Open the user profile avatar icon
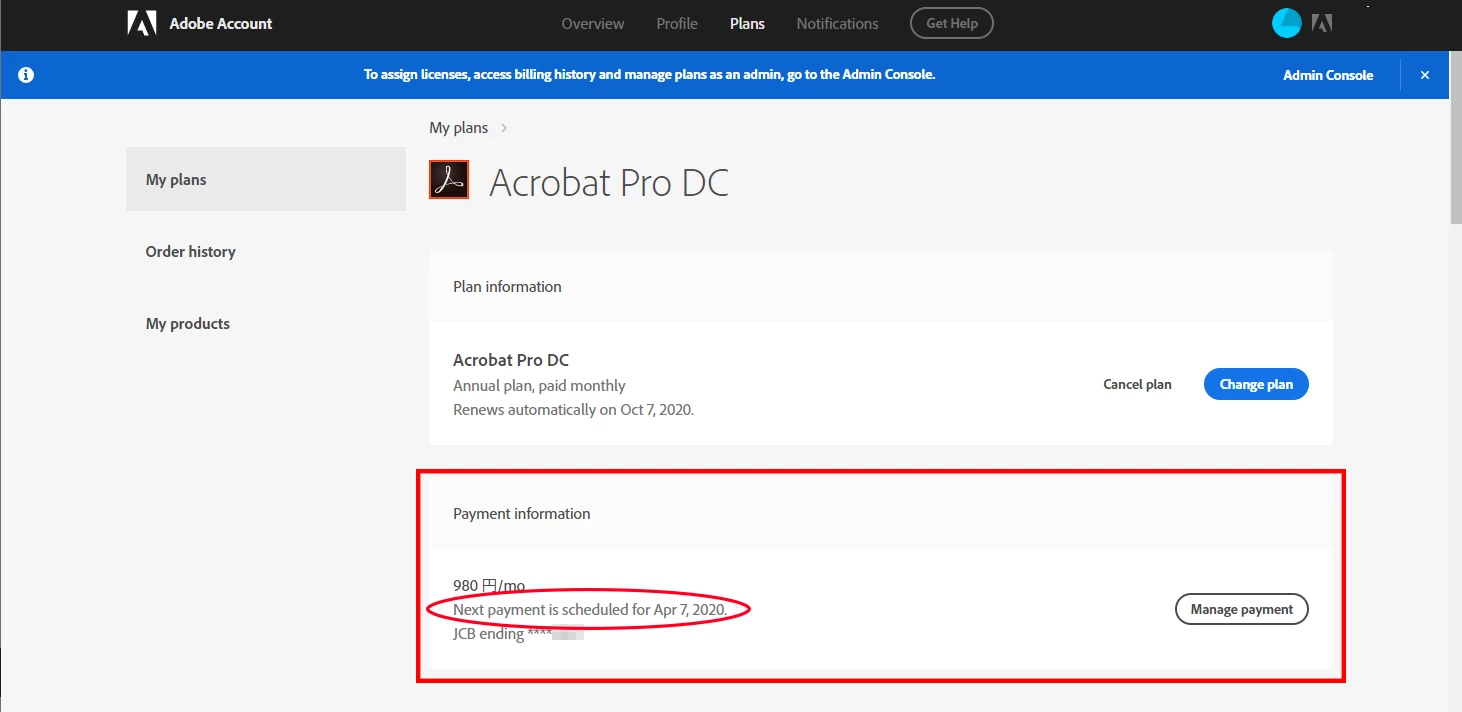This screenshot has width=1462, height=712. tap(1286, 23)
